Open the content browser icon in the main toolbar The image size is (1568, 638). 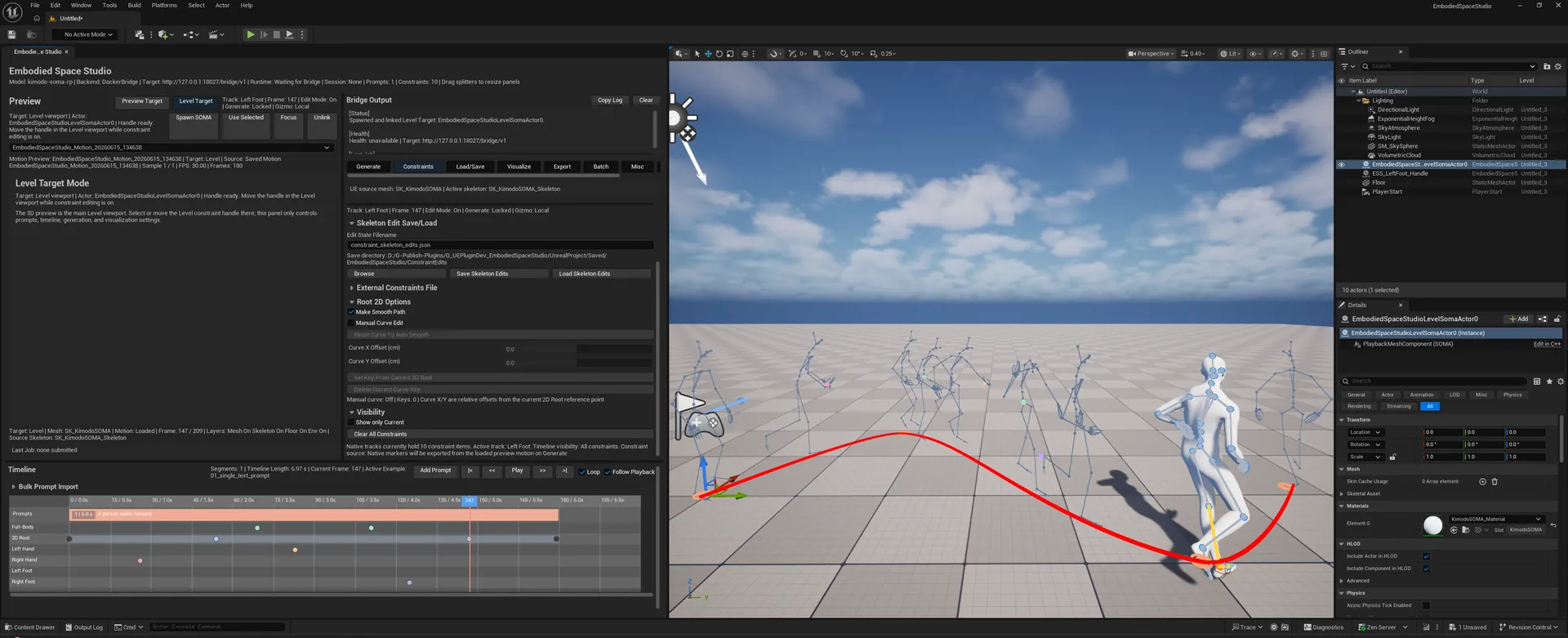point(32,34)
